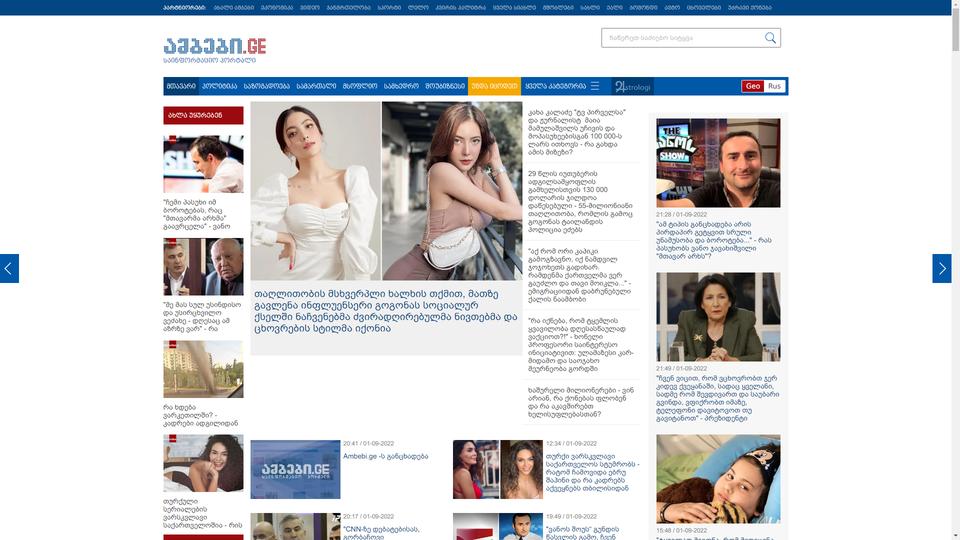
Task: Select the yellow უნდა იცოდეთ tab
Action: click(x=494, y=86)
